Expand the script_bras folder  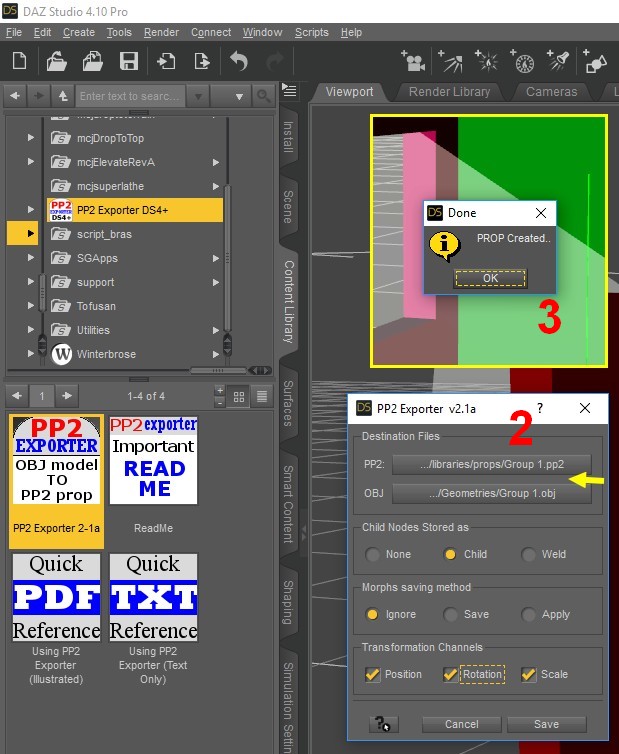point(31,234)
